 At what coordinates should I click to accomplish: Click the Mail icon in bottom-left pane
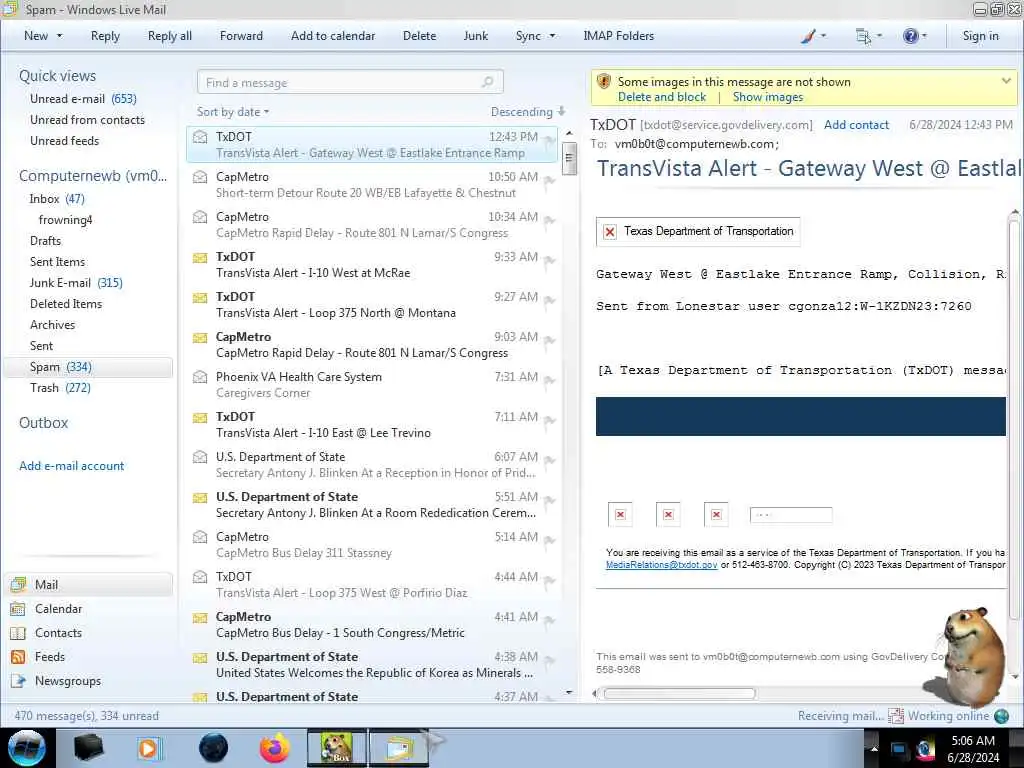[18, 584]
